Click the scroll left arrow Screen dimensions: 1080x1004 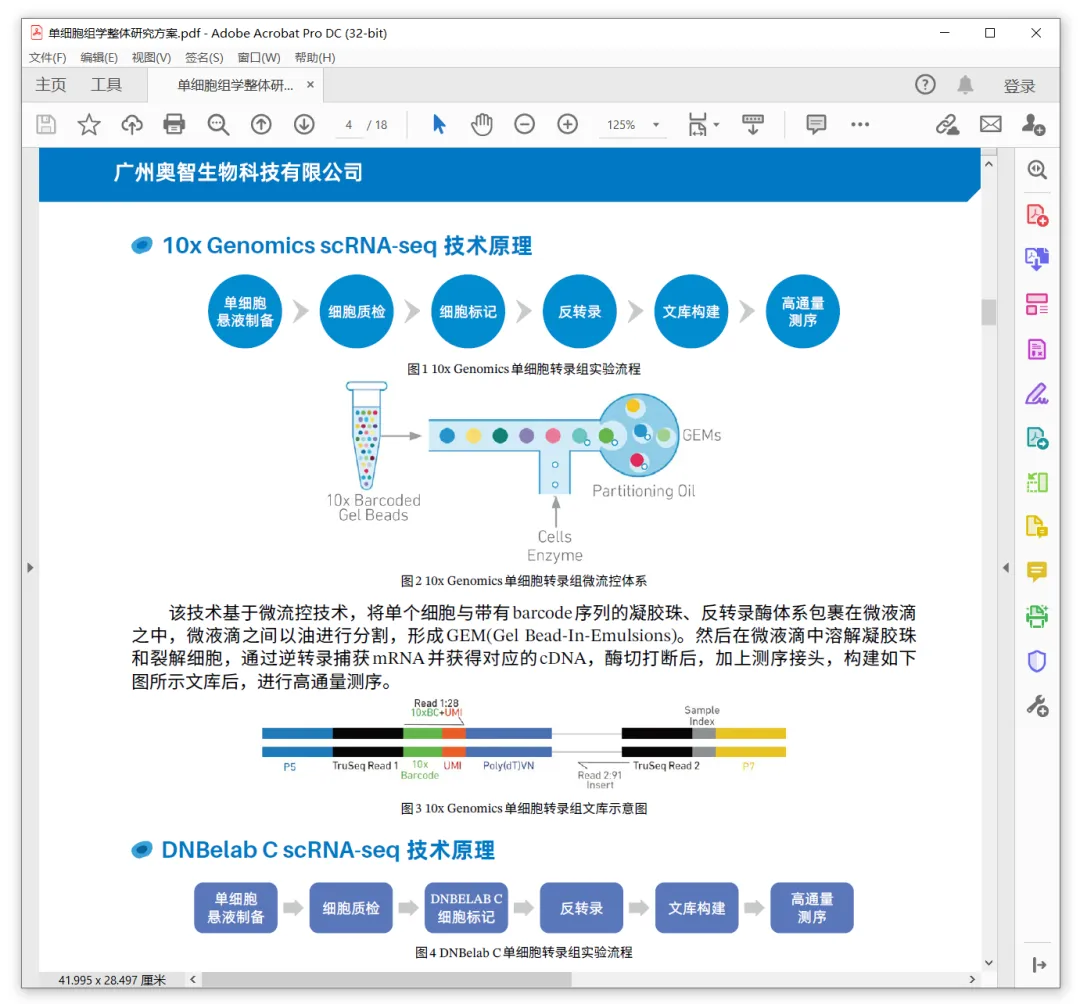[193, 979]
